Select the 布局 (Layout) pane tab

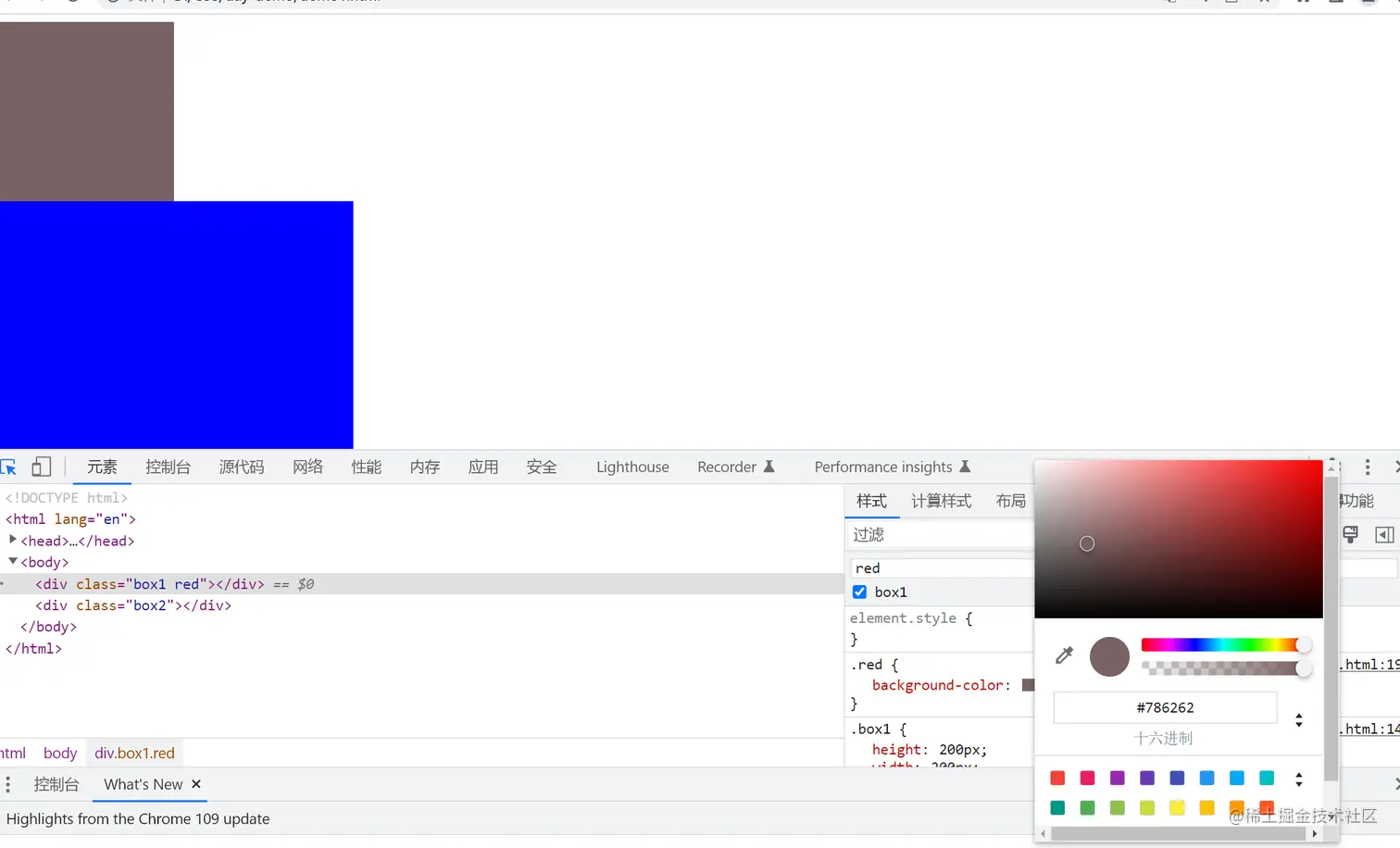[1011, 501]
